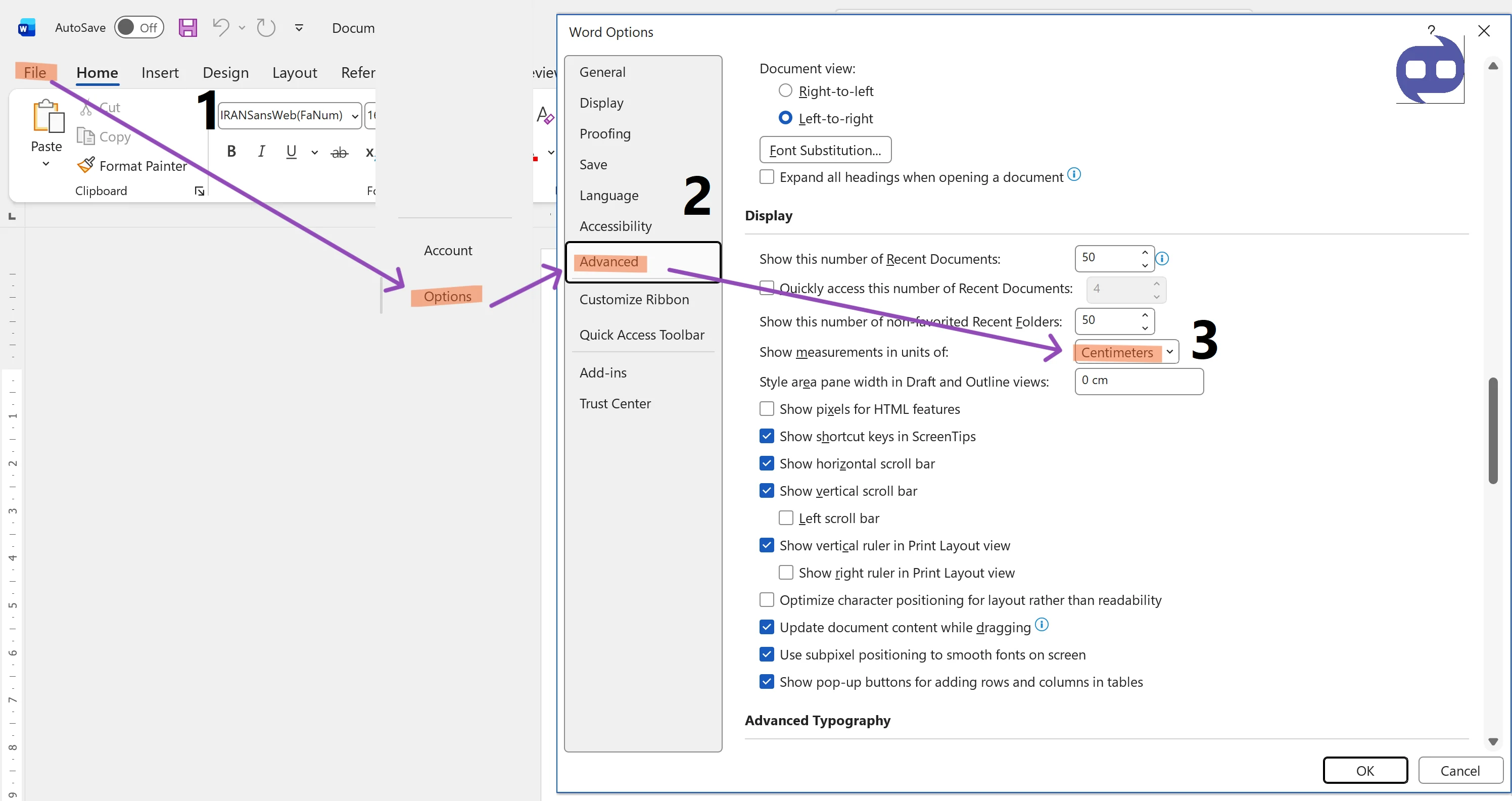This screenshot has height=801, width=1512.
Task: Switch to the Layout tab
Action: click(295, 72)
